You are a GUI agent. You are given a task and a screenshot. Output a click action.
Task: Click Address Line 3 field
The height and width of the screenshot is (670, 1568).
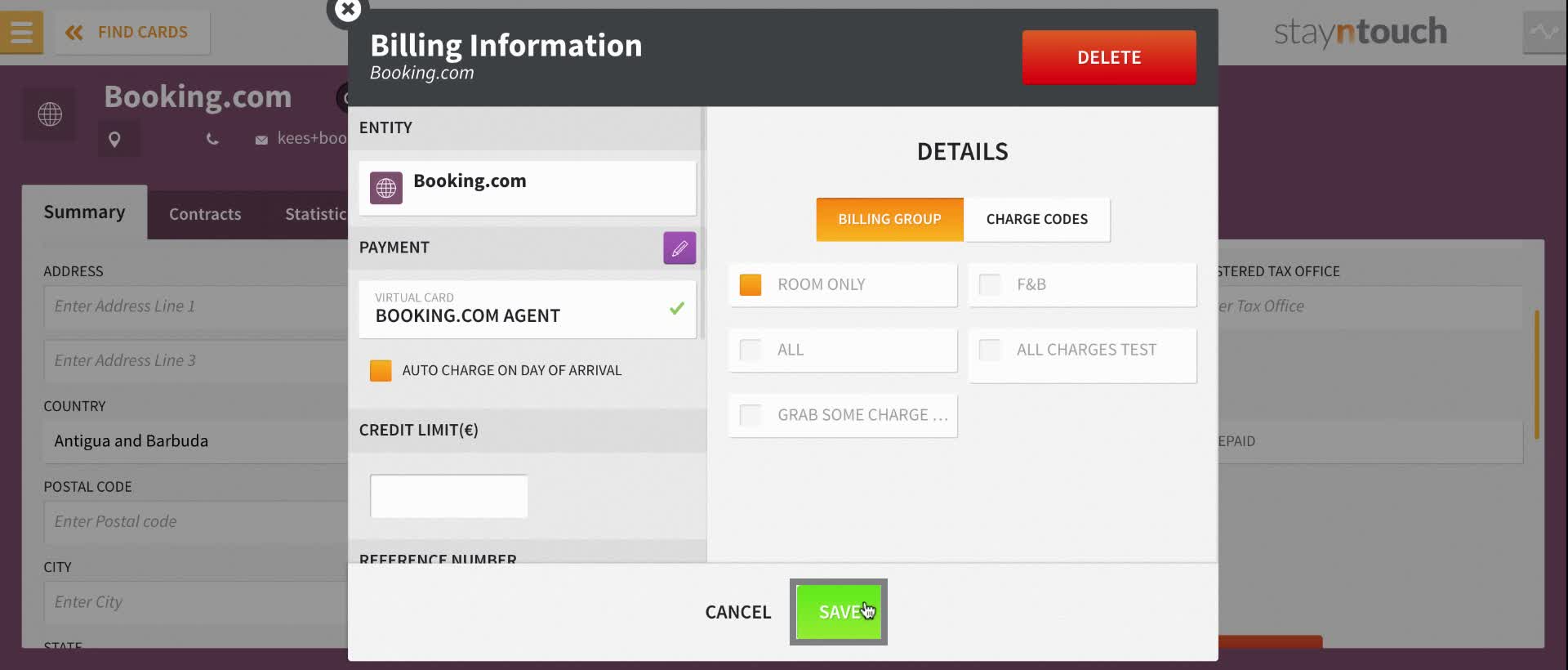coord(196,360)
